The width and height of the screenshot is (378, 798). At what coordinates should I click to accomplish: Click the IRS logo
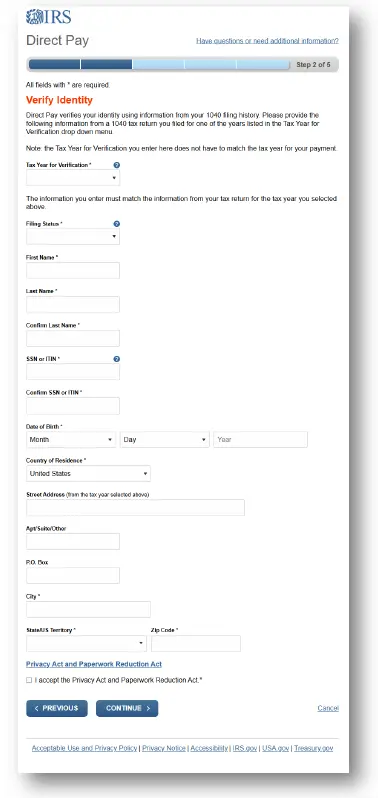point(48,17)
